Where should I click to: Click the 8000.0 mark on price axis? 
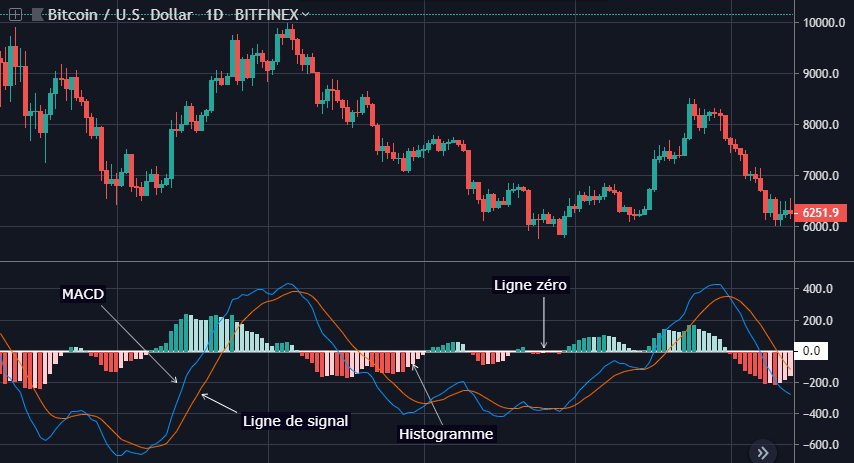[x=821, y=125]
